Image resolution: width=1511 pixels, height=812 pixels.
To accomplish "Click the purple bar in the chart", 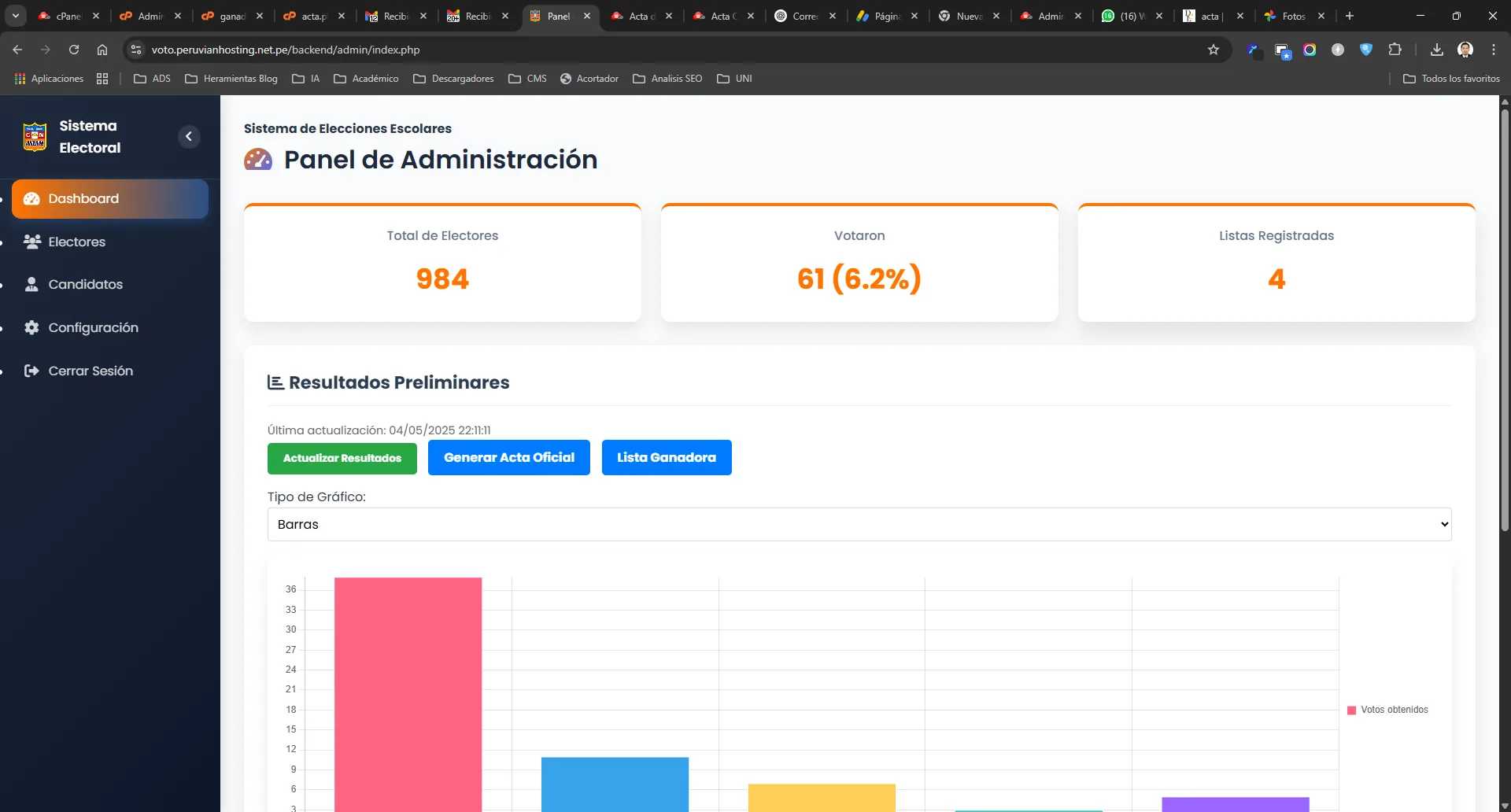I will pos(1236,804).
